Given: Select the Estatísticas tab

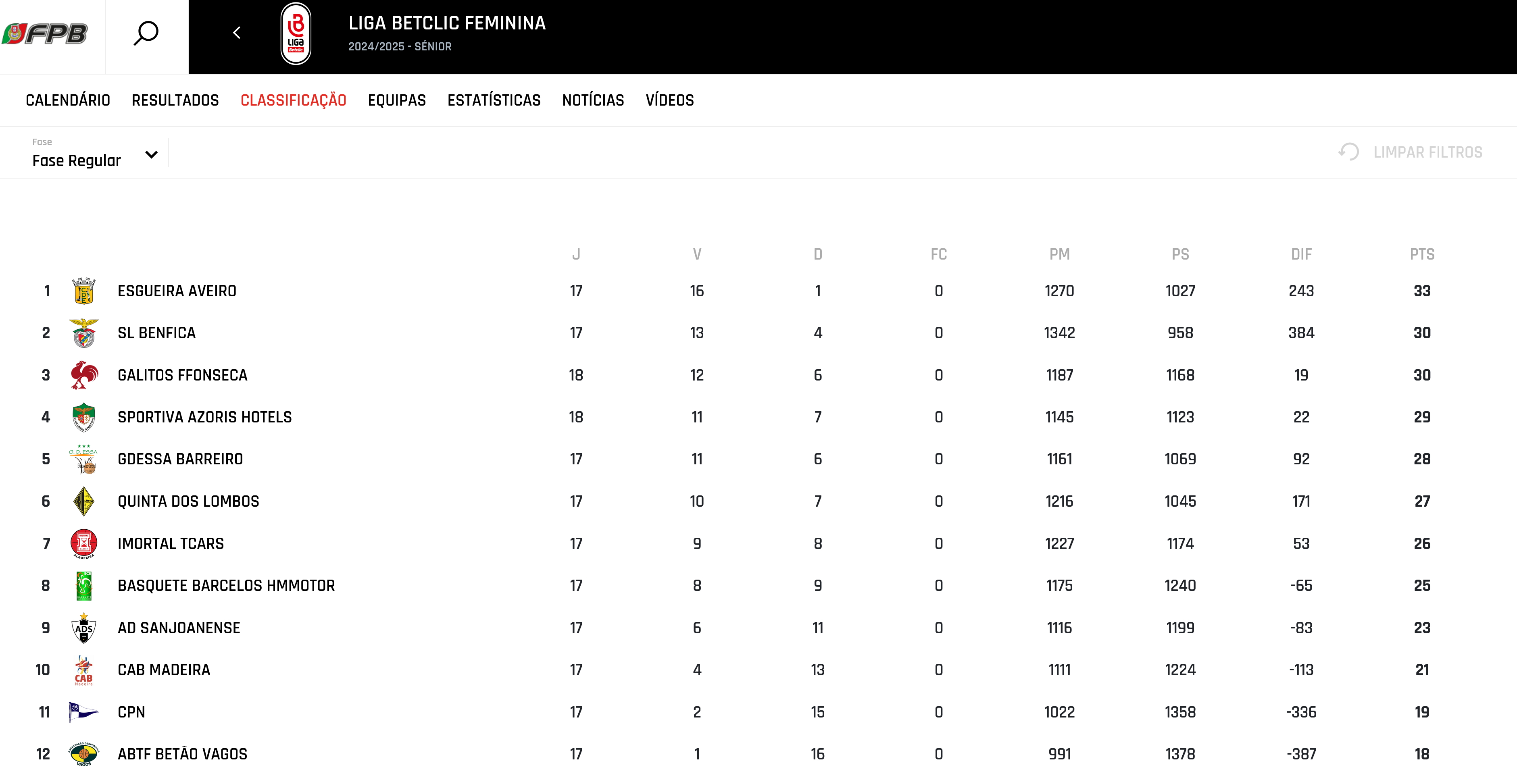Looking at the screenshot, I should click(494, 100).
